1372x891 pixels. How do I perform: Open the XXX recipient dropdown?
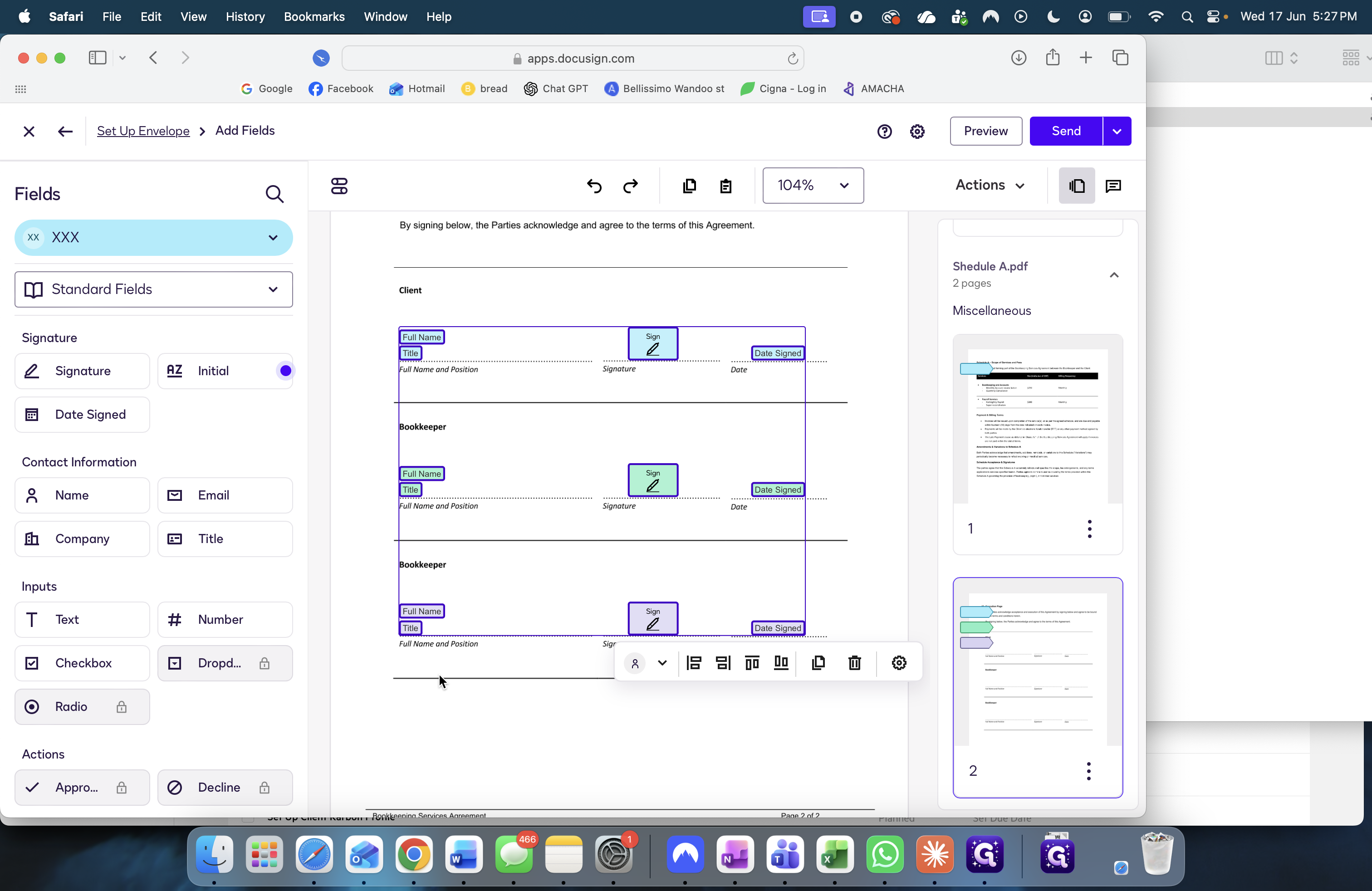coord(153,237)
